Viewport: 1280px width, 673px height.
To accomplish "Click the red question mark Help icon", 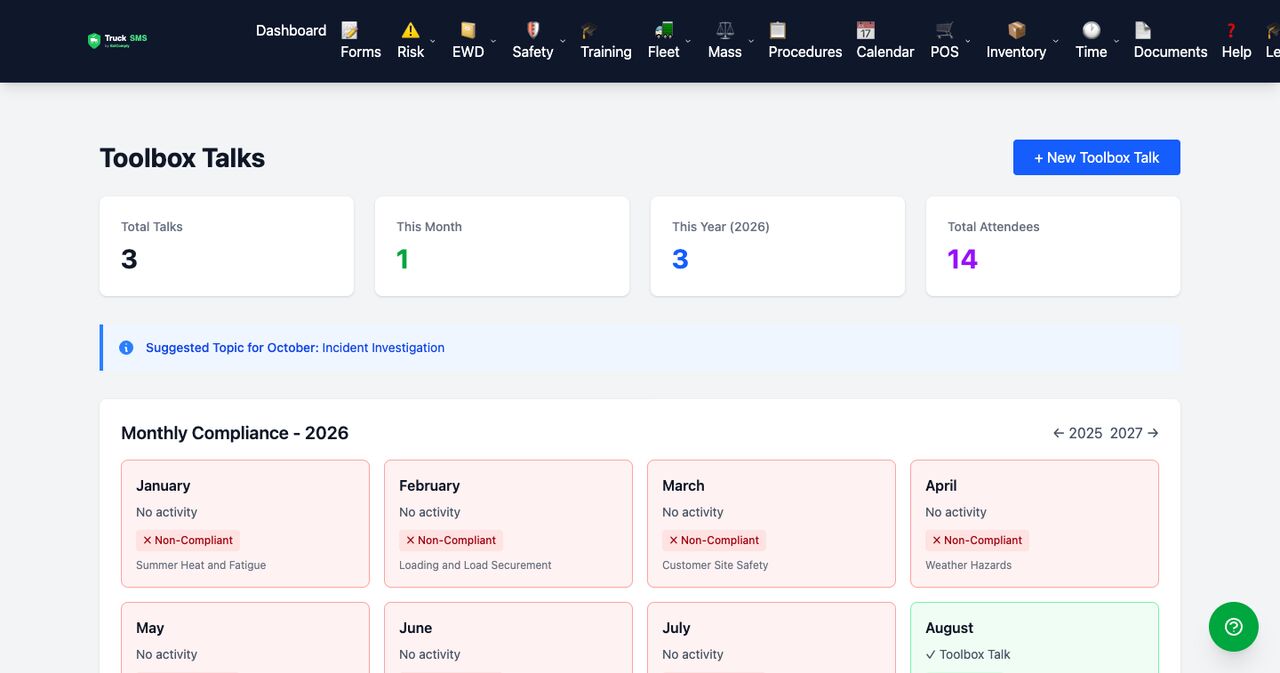I will tap(1231, 30).
